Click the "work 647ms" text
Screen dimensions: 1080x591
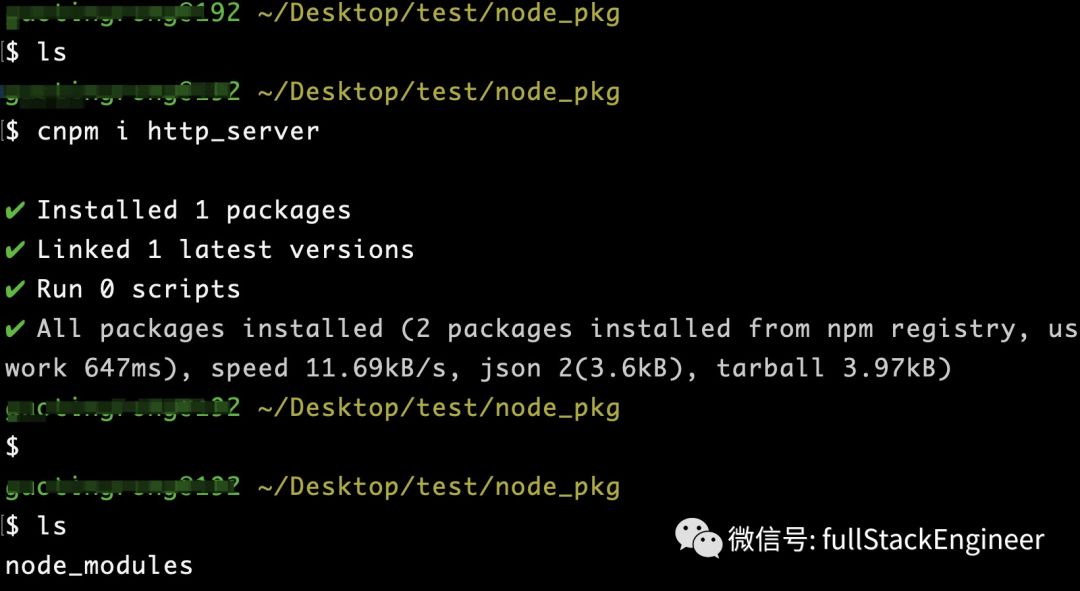click(x=95, y=368)
